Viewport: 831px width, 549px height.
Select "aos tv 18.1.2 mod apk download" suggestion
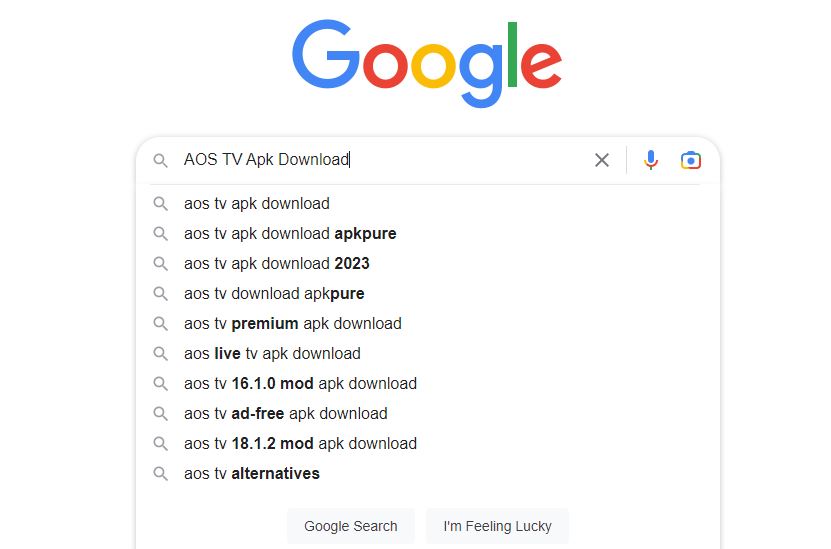point(300,444)
